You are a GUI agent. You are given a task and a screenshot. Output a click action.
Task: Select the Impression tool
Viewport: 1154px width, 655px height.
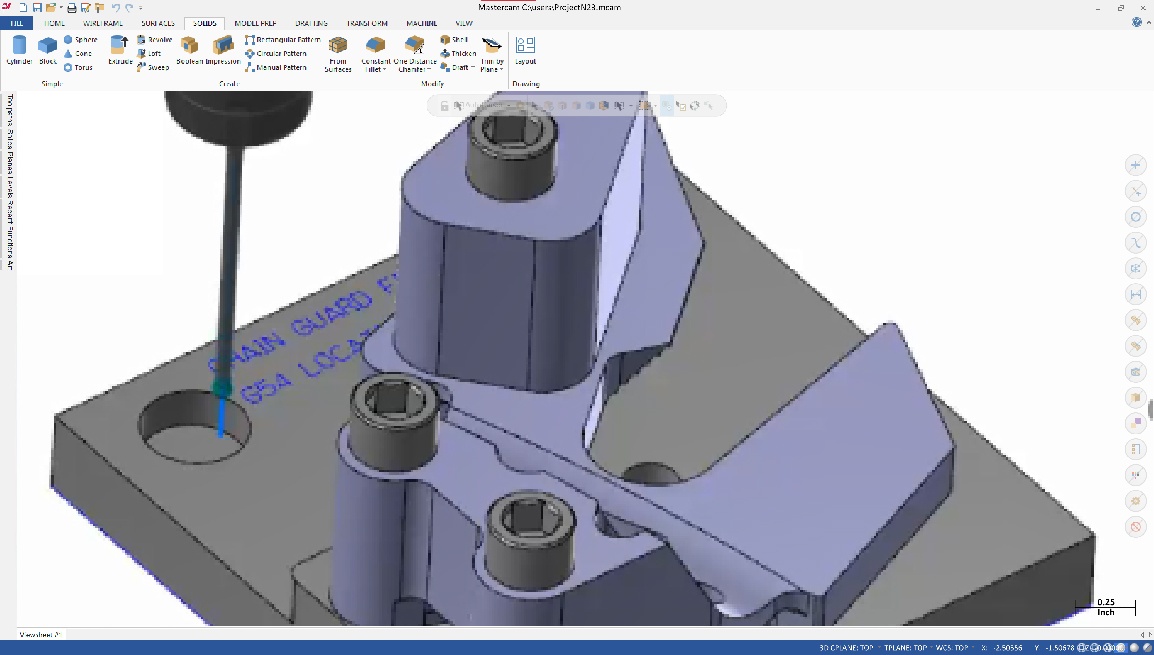[223, 49]
